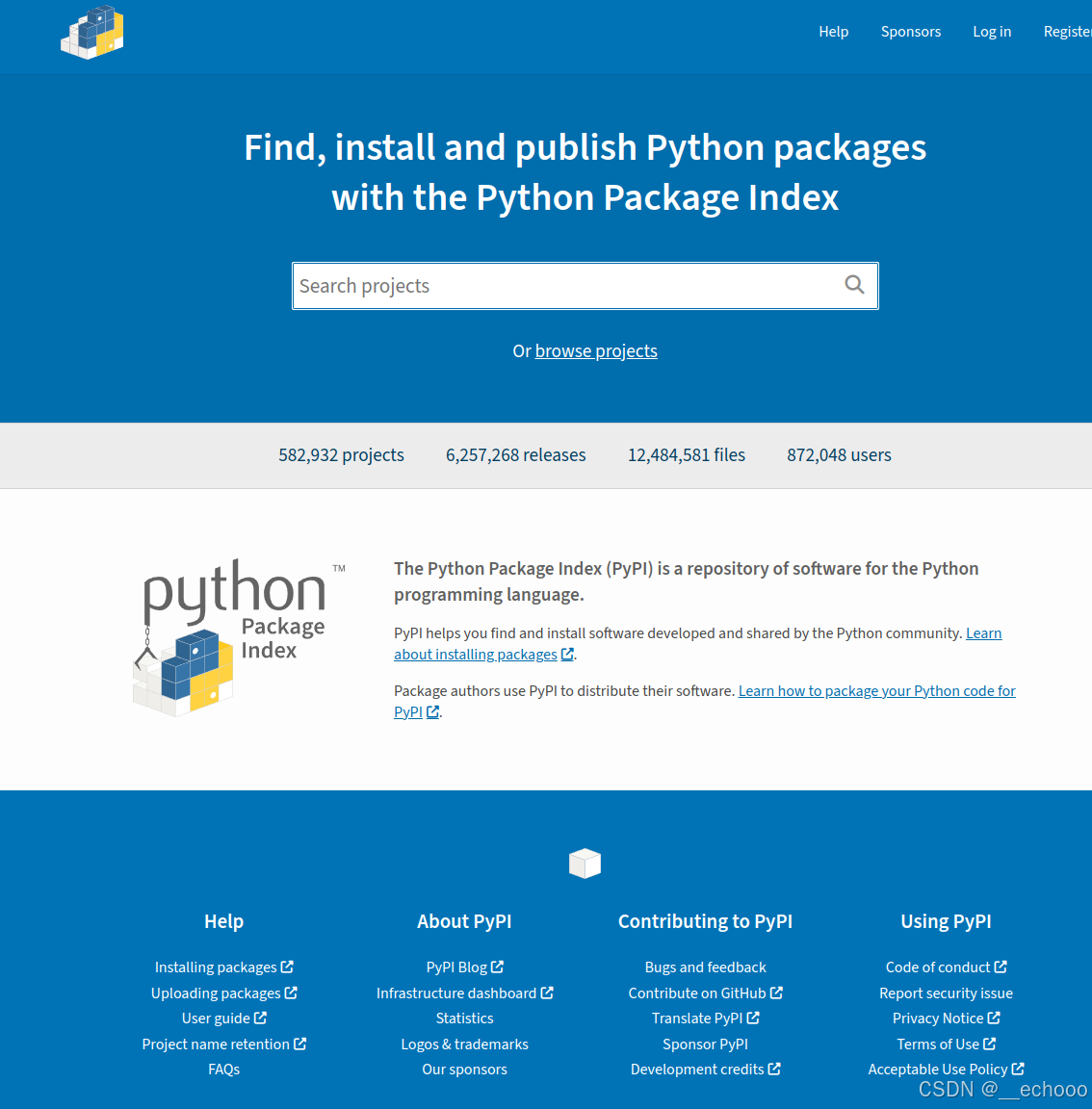Open Sponsors in the top navigation
The width and height of the screenshot is (1092, 1109).
pos(910,32)
